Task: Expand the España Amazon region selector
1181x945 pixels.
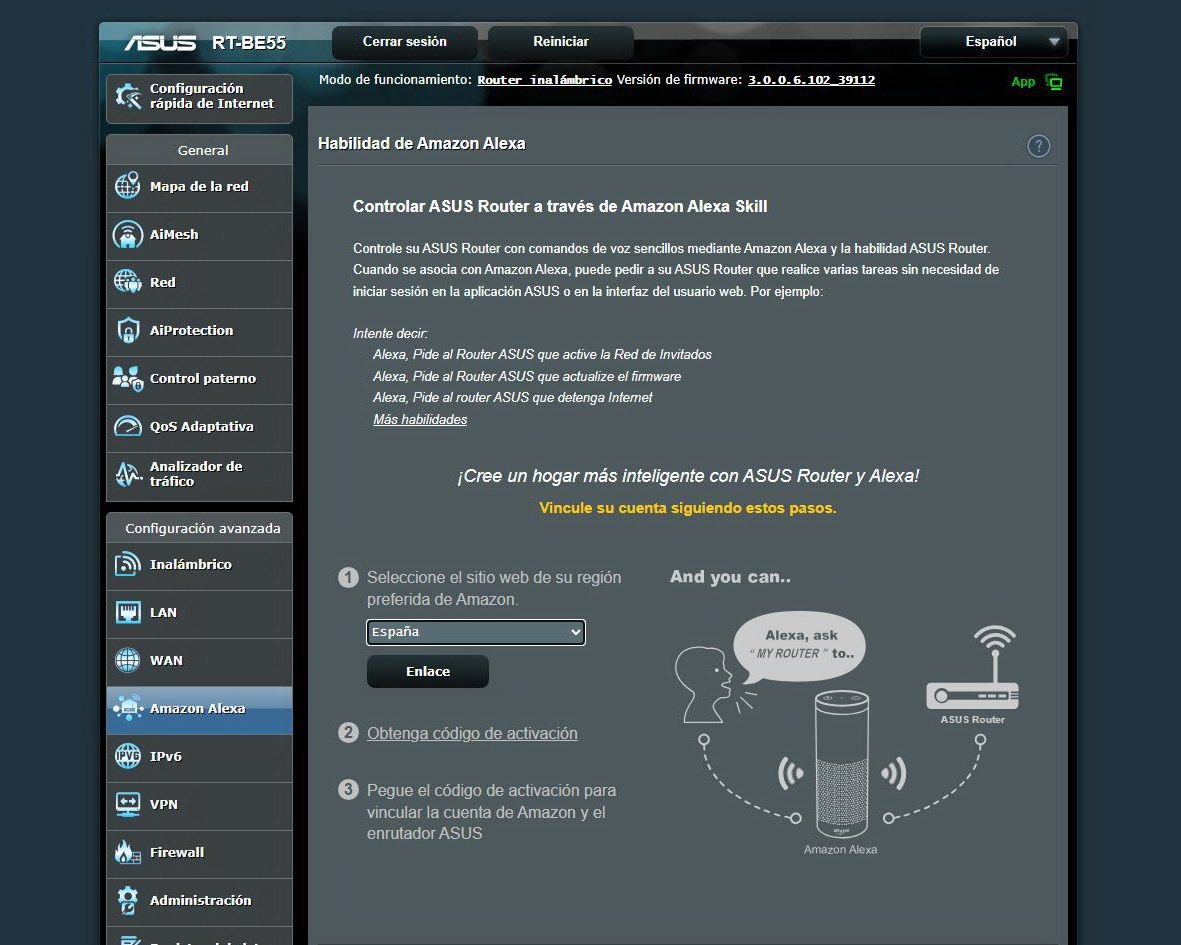Action: (475, 632)
